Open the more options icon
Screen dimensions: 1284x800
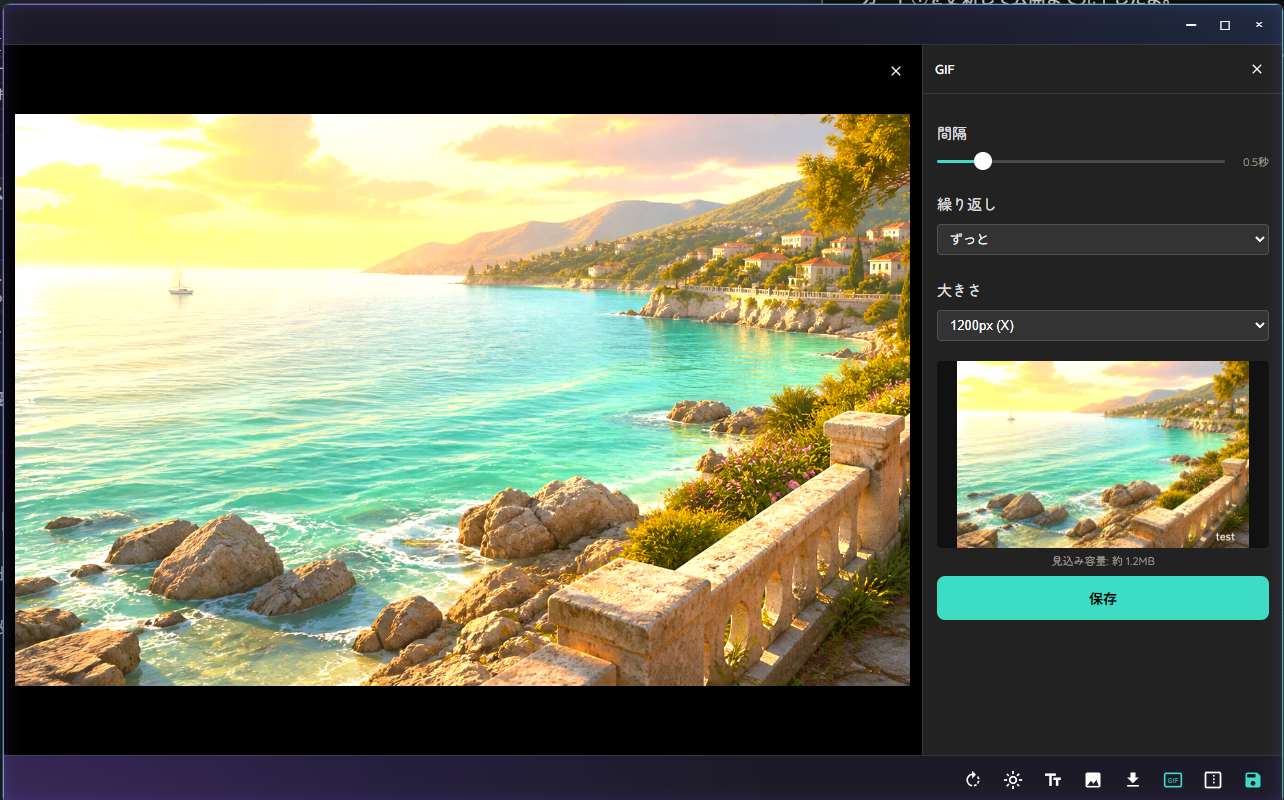(x=1213, y=780)
